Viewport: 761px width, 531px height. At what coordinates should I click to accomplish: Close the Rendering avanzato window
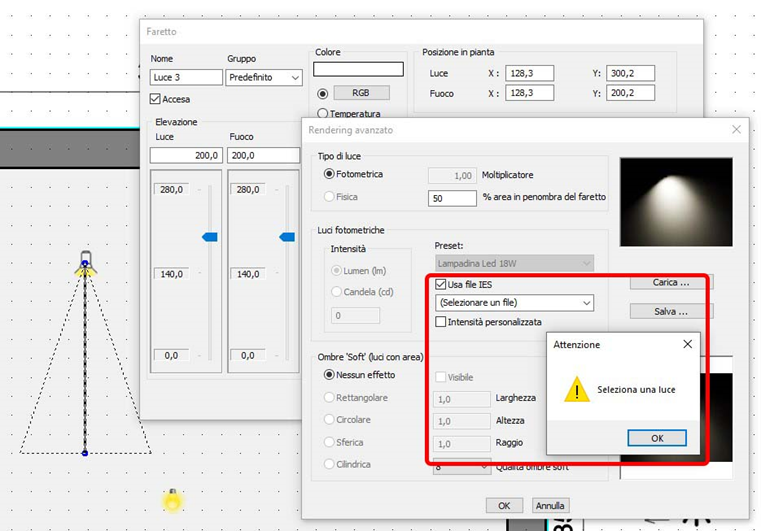[x=736, y=130]
